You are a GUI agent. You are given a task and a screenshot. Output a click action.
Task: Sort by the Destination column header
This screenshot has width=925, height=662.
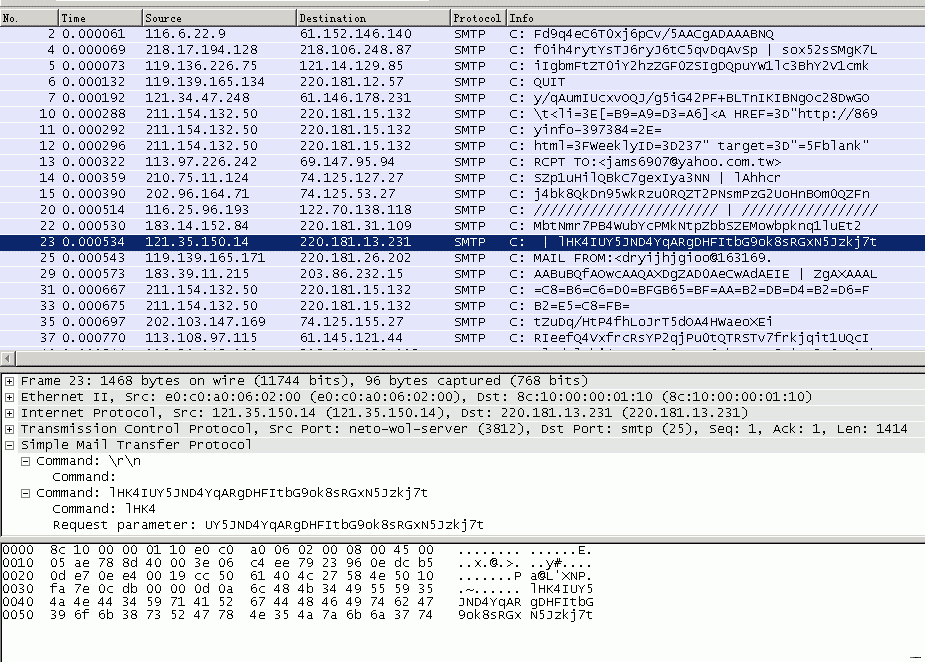371,18
